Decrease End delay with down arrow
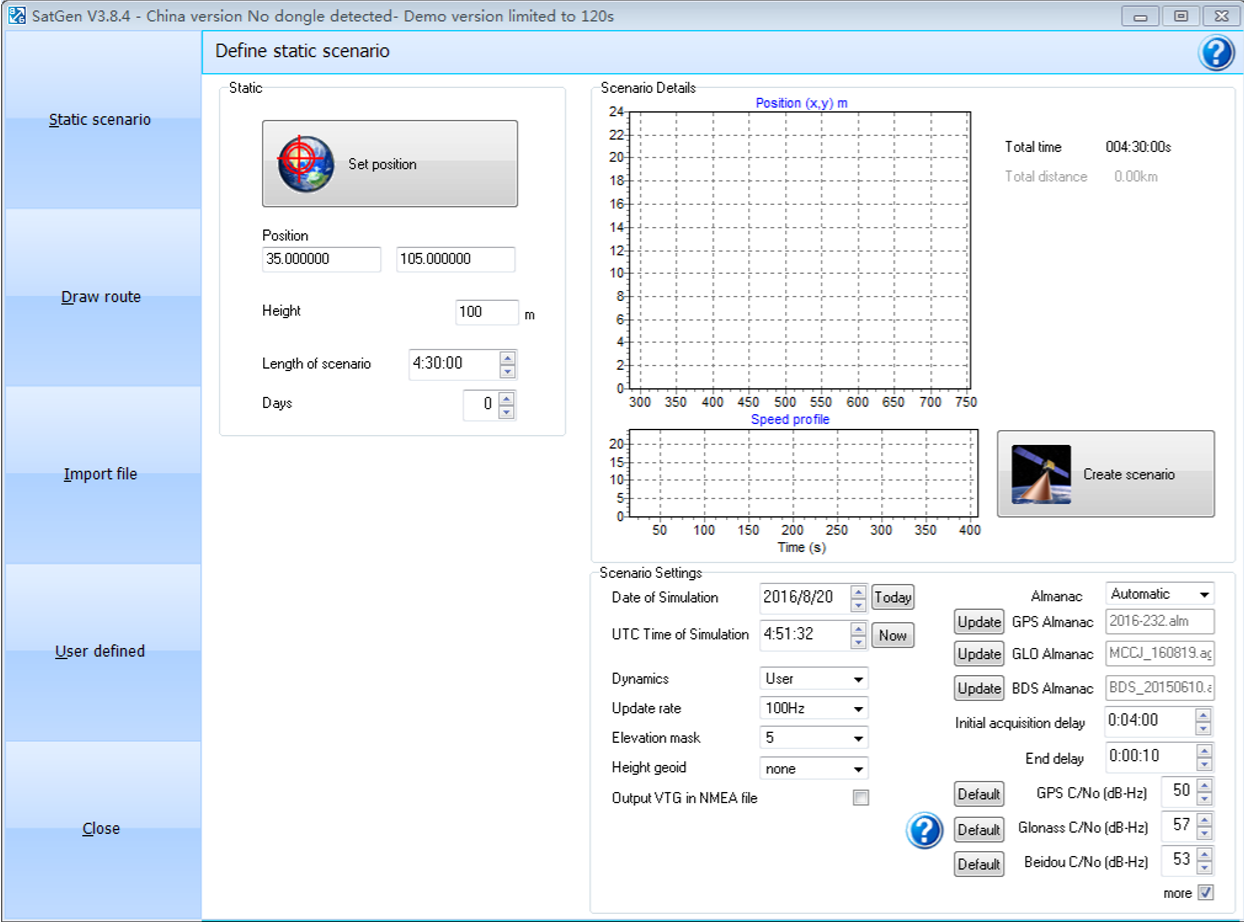 pyautogui.click(x=1203, y=765)
